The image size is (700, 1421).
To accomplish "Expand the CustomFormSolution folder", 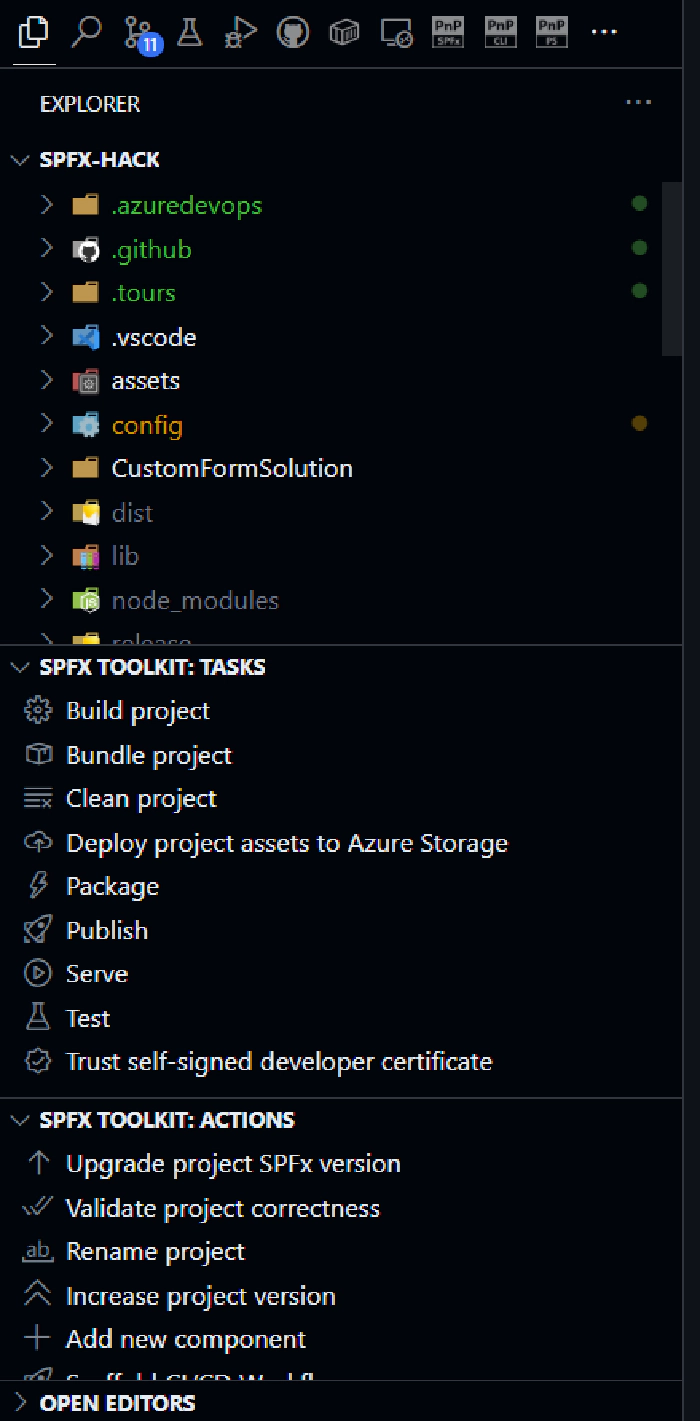I will click(x=231, y=468).
